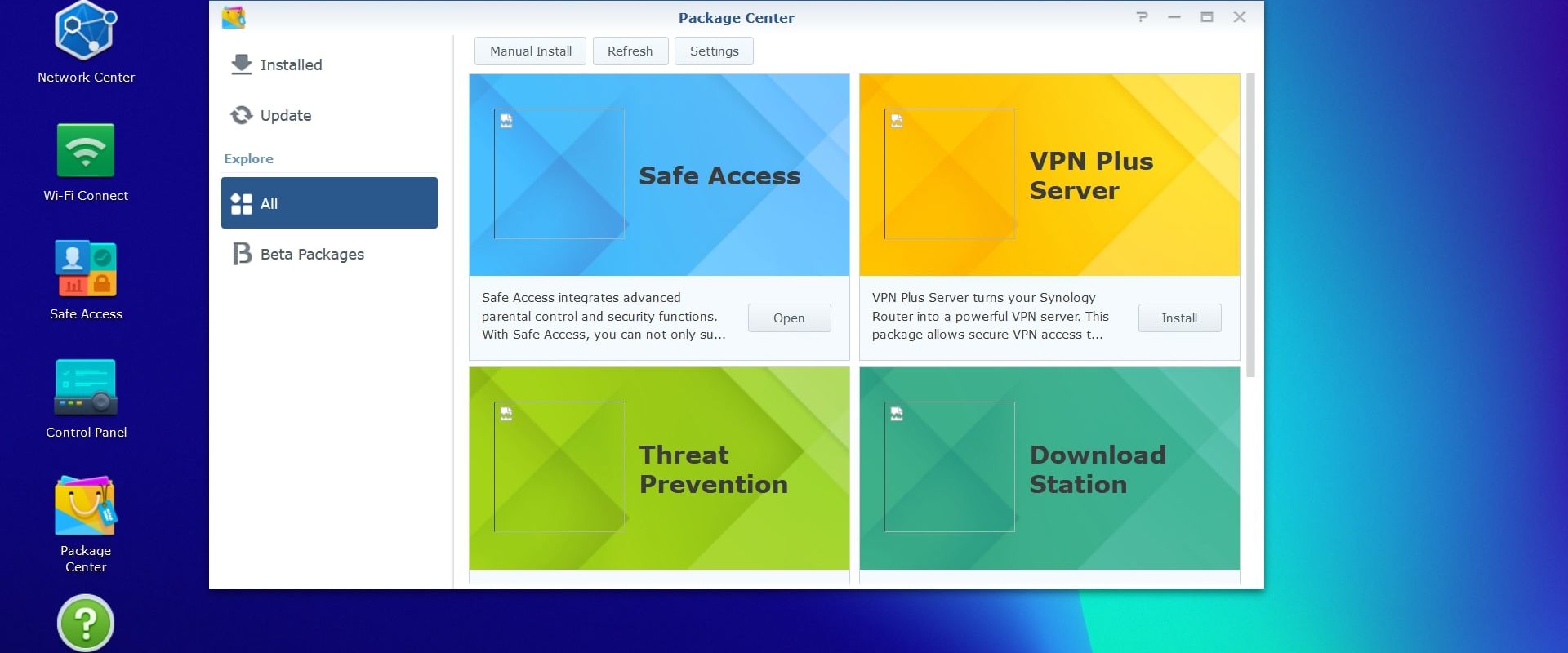Click Safe Access banner title

pos(719,175)
